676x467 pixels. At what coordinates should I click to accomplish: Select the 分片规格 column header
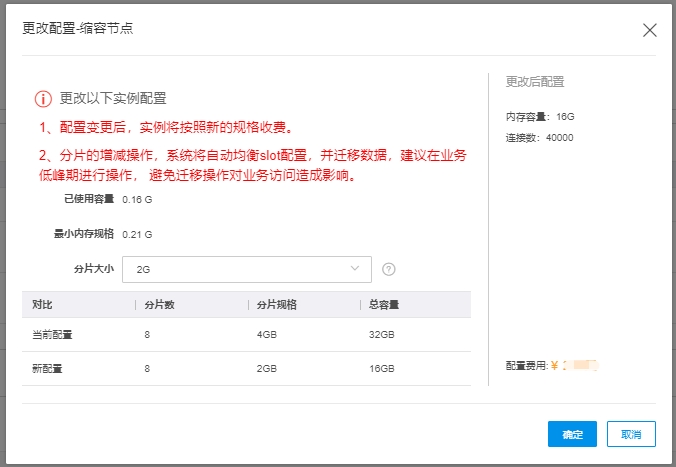pyautogui.click(x=276, y=305)
